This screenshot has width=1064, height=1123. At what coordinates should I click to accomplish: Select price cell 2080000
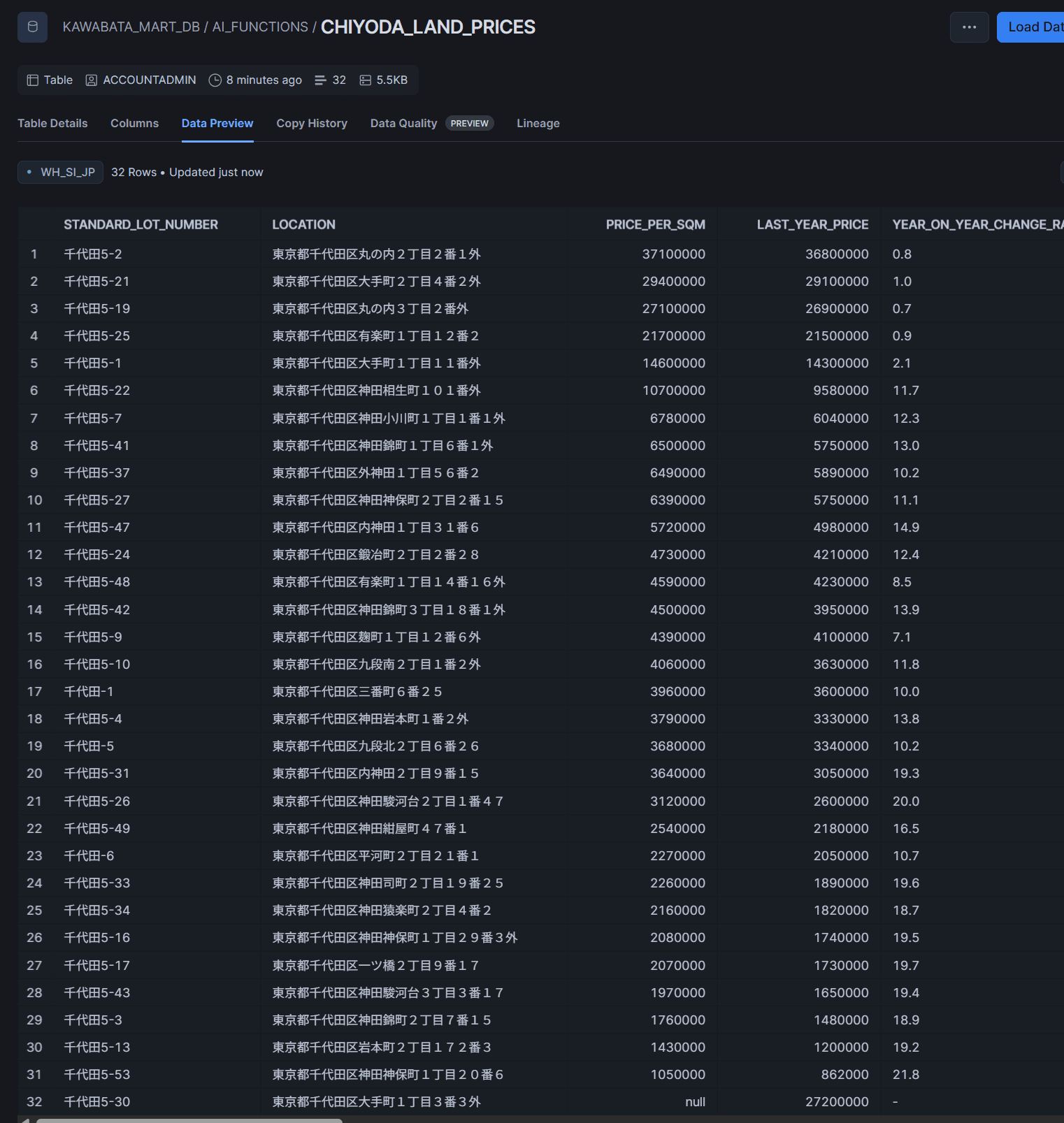[677, 937]
